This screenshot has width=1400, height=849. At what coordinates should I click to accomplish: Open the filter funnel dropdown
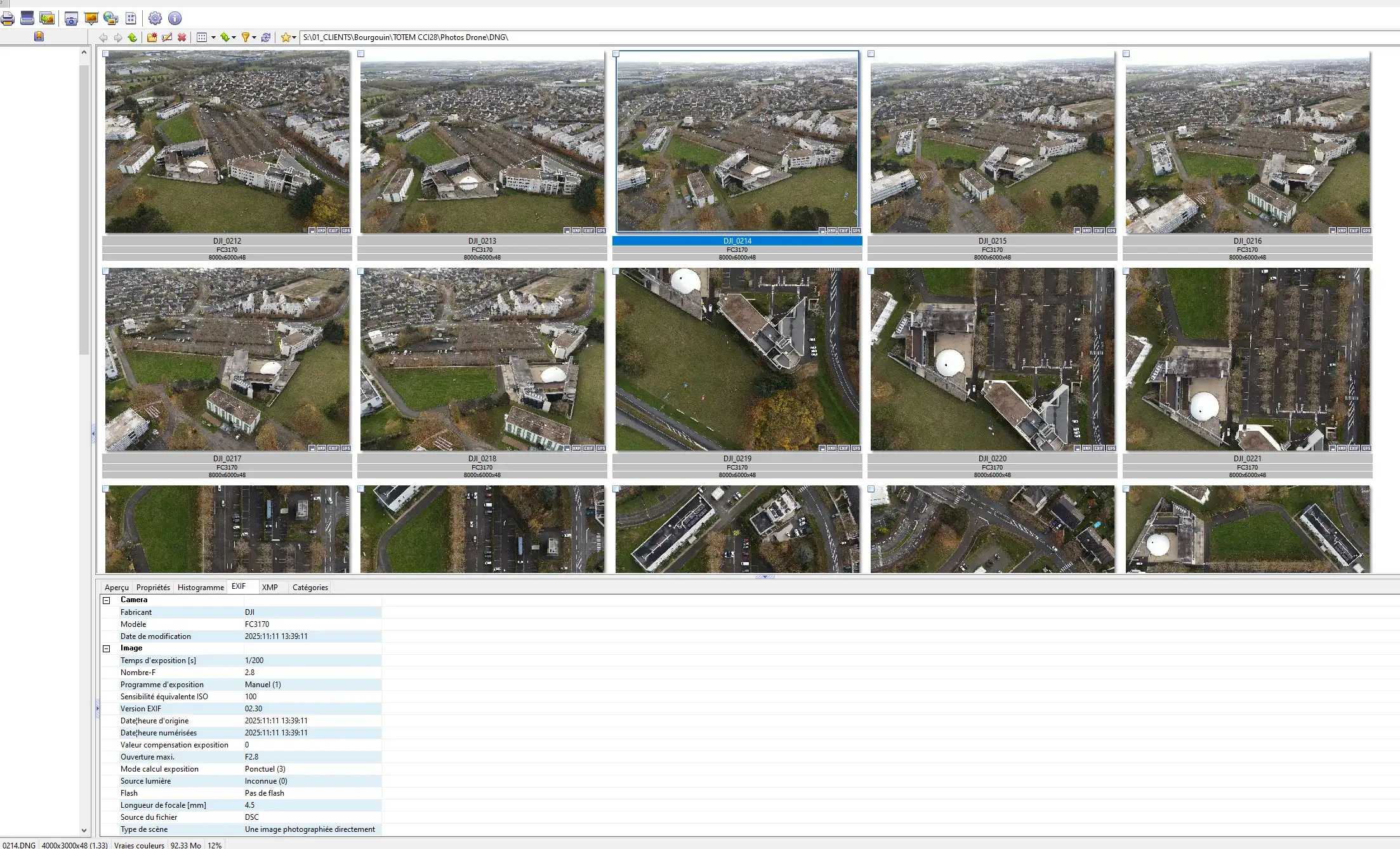pos(254,37)
